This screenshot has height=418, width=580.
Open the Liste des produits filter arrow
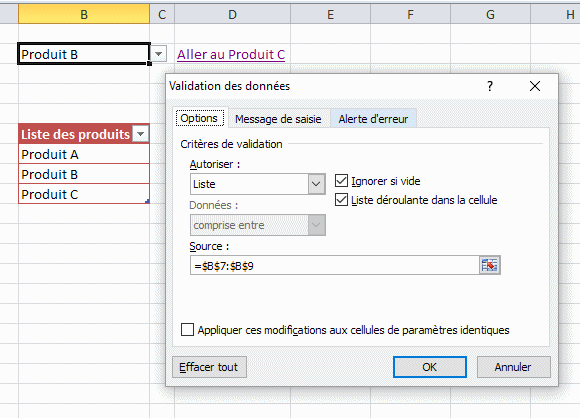[141, 134]
